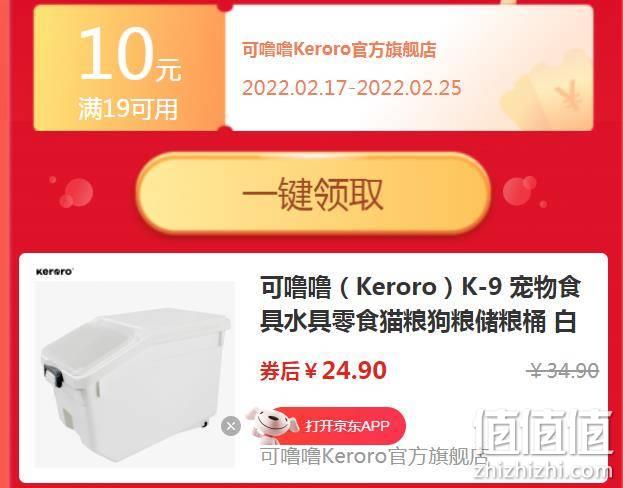Click the 一键领取 claim button
The width and height of the screenshot is (623, 488).
313,194
